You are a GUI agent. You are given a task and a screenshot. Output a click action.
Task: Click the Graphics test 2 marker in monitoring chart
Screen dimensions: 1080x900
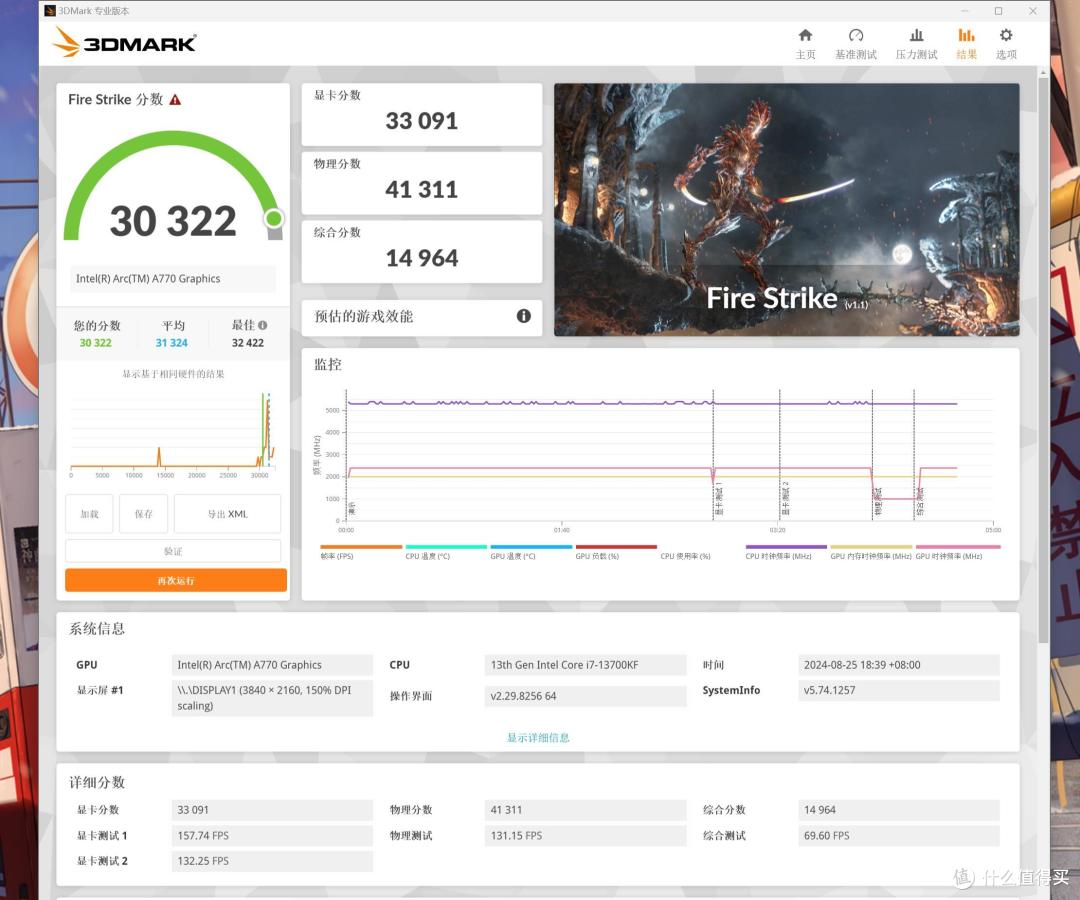785,498
